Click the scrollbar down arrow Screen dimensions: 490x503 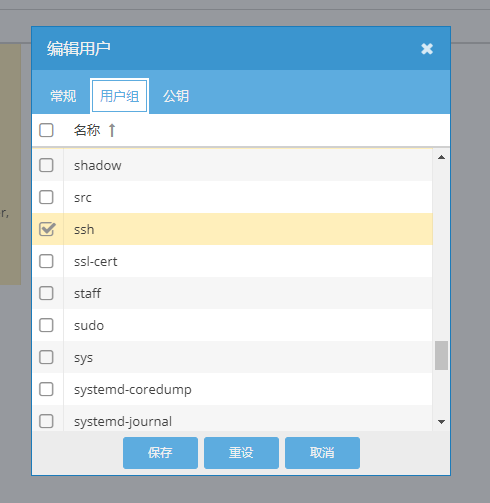(441, 422)
